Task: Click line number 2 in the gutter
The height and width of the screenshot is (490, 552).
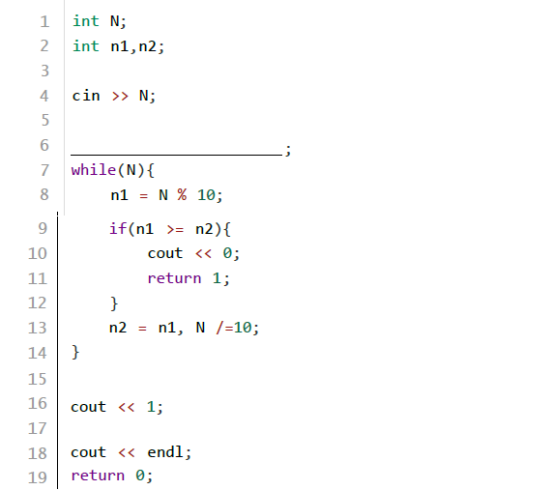Action: point(44,46)
